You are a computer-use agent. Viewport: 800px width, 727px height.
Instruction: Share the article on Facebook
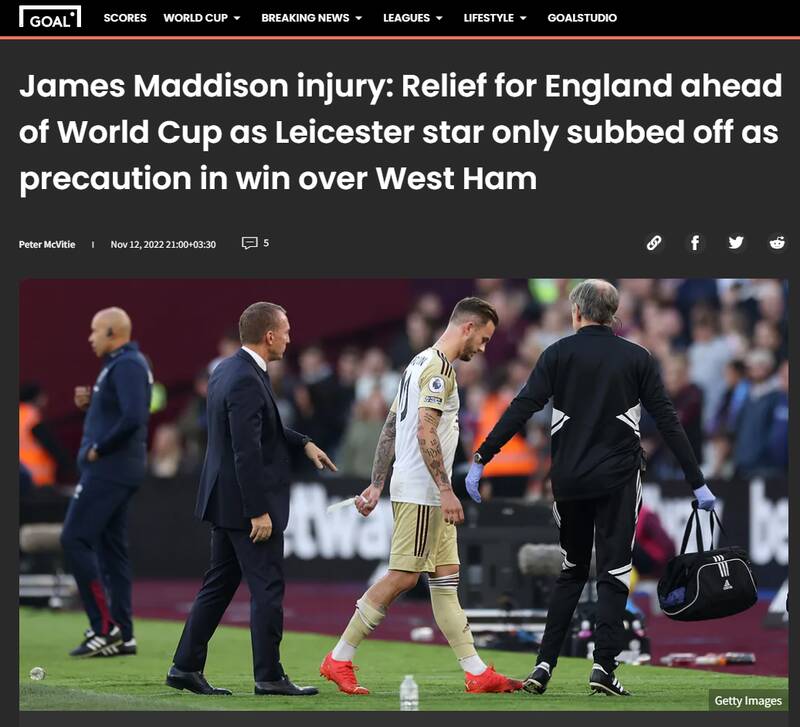(695, 243)
